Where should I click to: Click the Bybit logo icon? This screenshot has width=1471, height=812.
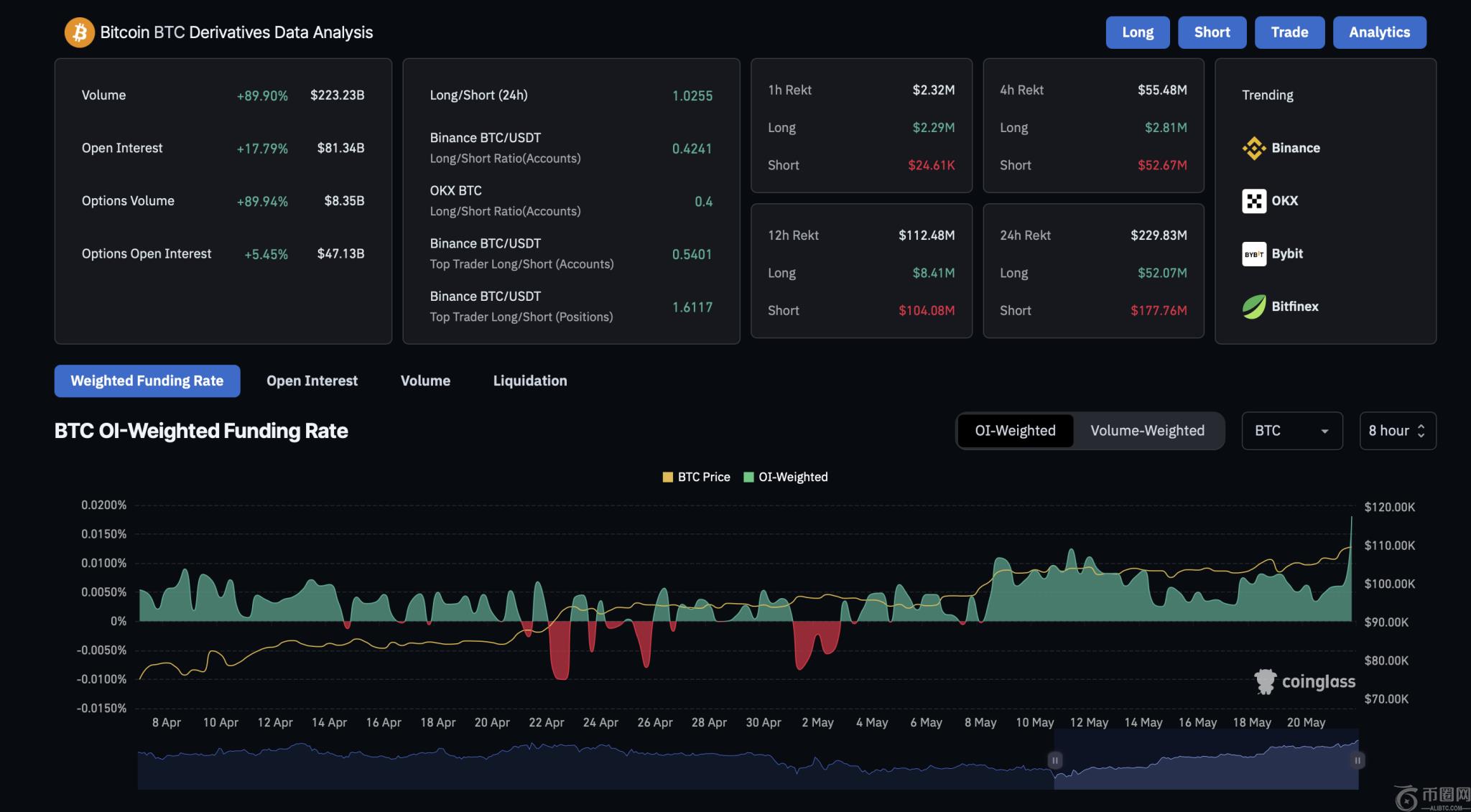point(1254,253)
